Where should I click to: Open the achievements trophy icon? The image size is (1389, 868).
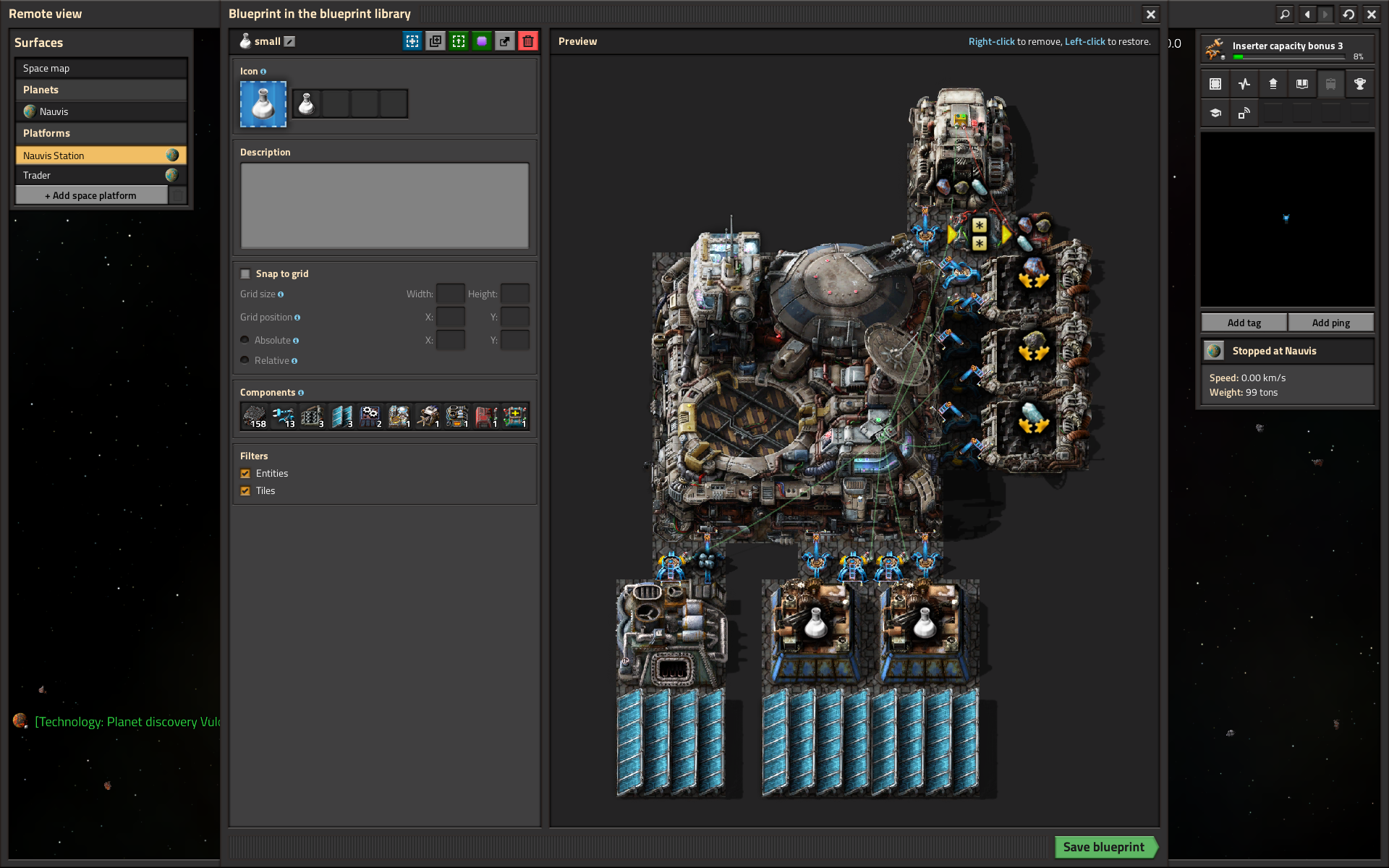point(1359,84)
